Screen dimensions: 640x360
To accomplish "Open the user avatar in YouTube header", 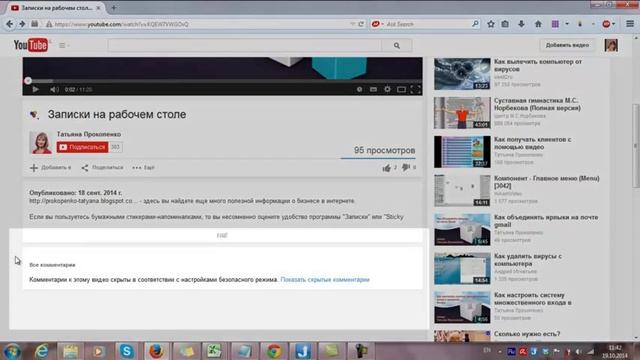I will 611,45.
